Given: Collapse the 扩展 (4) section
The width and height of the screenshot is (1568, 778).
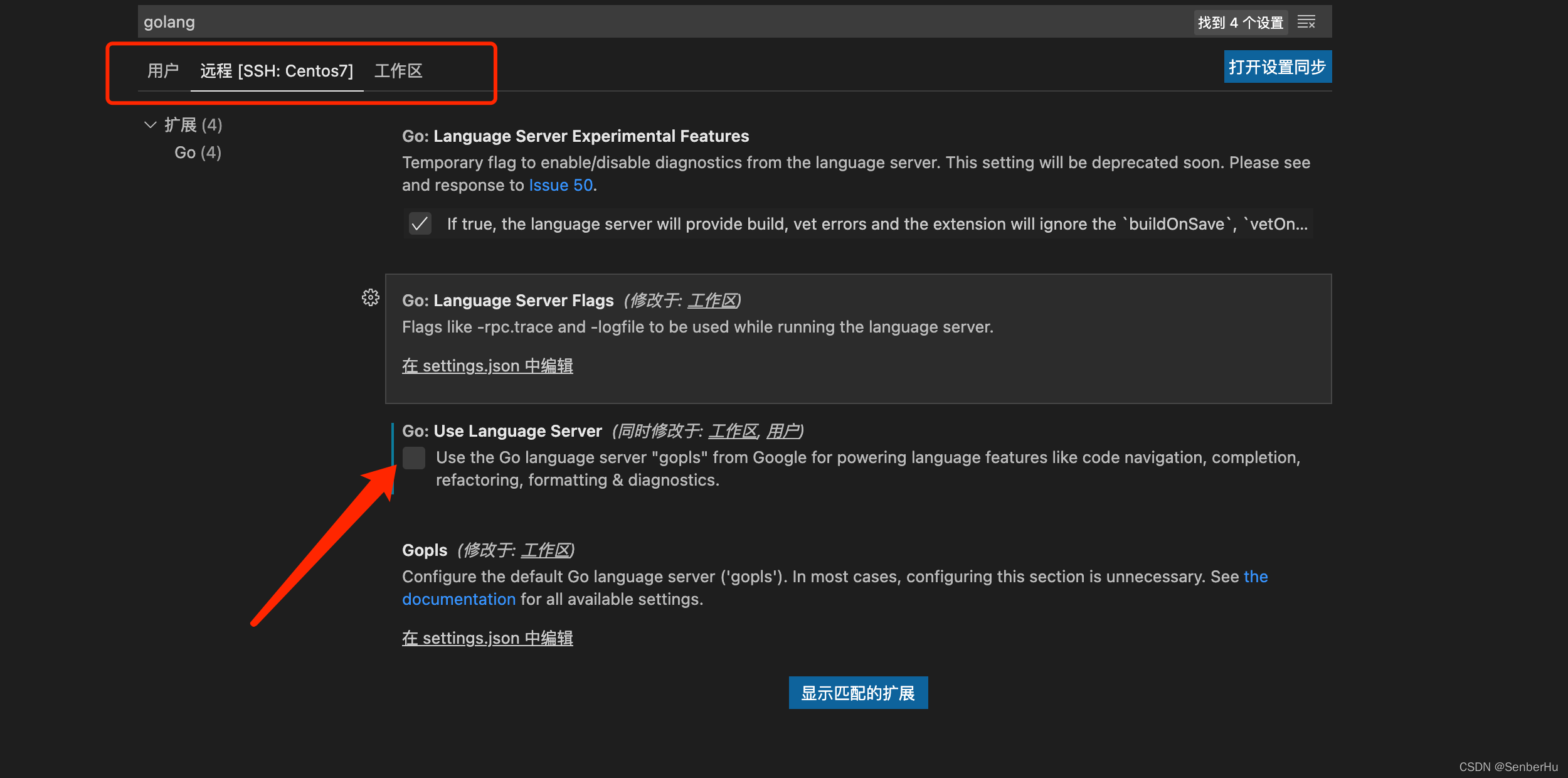Looking at the screenshot, I should click(151, 124).
